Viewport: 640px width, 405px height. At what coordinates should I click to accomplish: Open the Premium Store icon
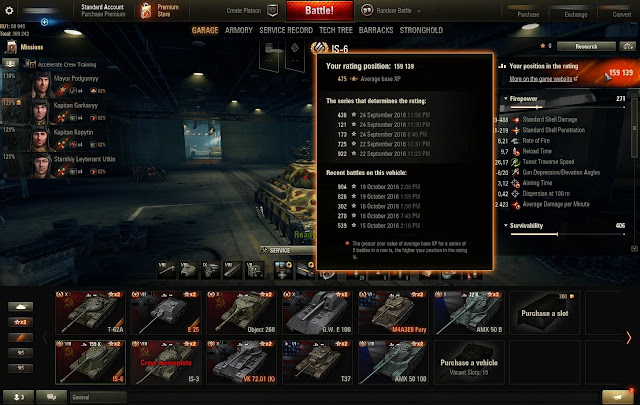click(146, 11)
